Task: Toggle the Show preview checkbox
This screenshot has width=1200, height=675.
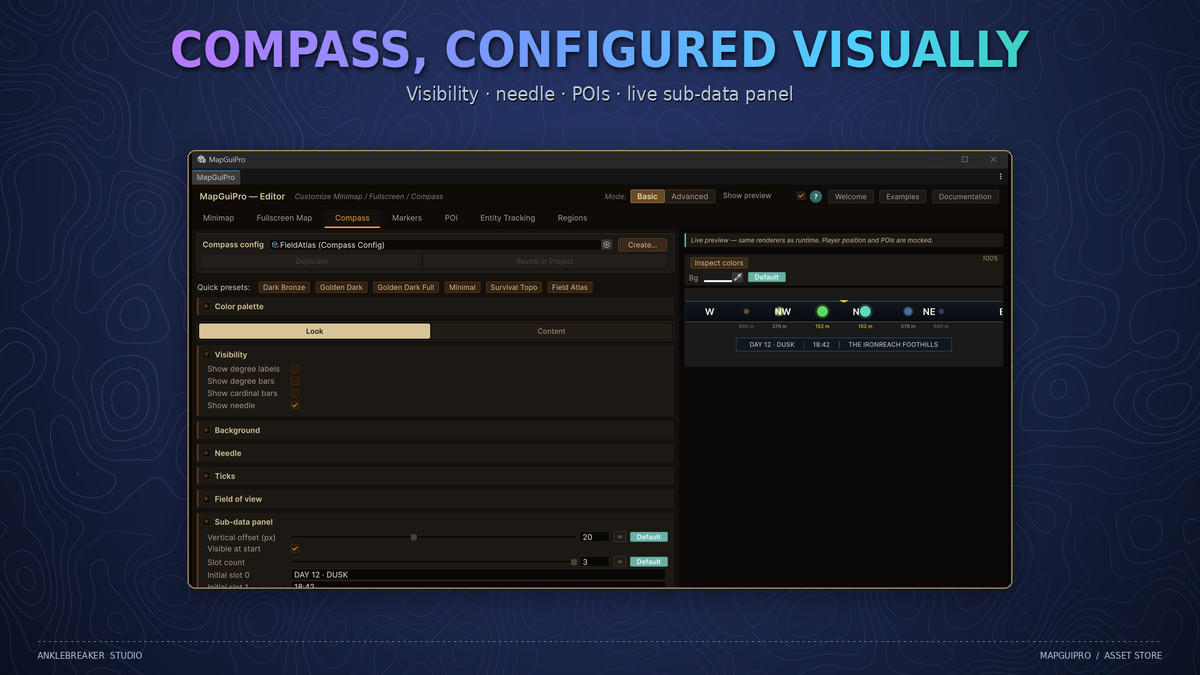Action: 801,196
